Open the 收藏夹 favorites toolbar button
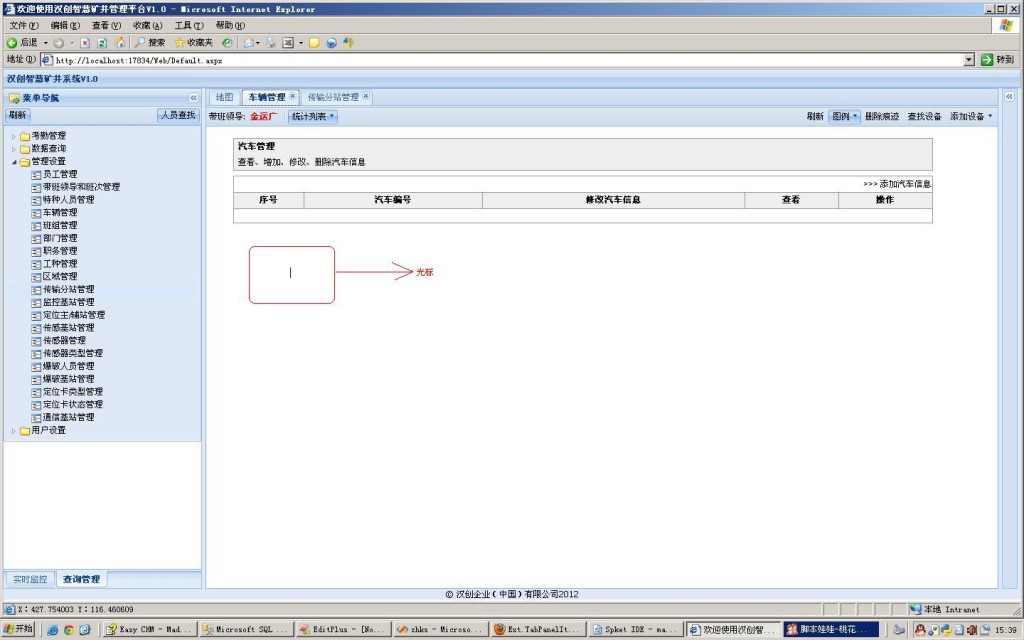This screenshot has width=1024, height=640. click(x=193, y=42)
